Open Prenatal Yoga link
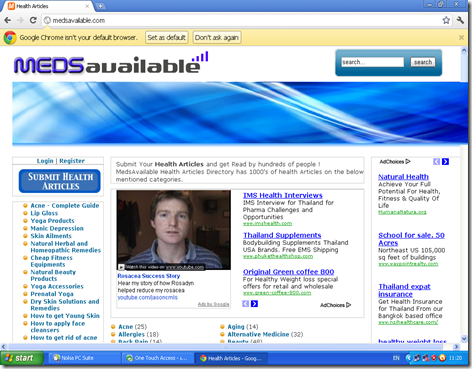This screenshot has width=472, height=369. click(52, 294)
